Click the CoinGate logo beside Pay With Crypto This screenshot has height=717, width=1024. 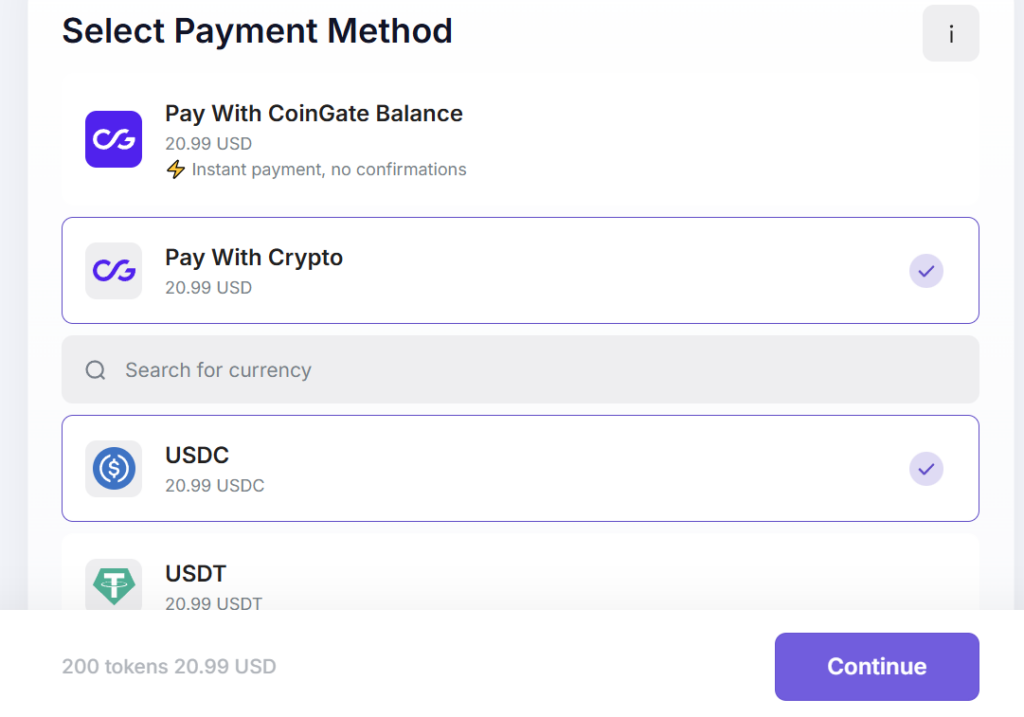pyautogui.click(x=113, y=271)
